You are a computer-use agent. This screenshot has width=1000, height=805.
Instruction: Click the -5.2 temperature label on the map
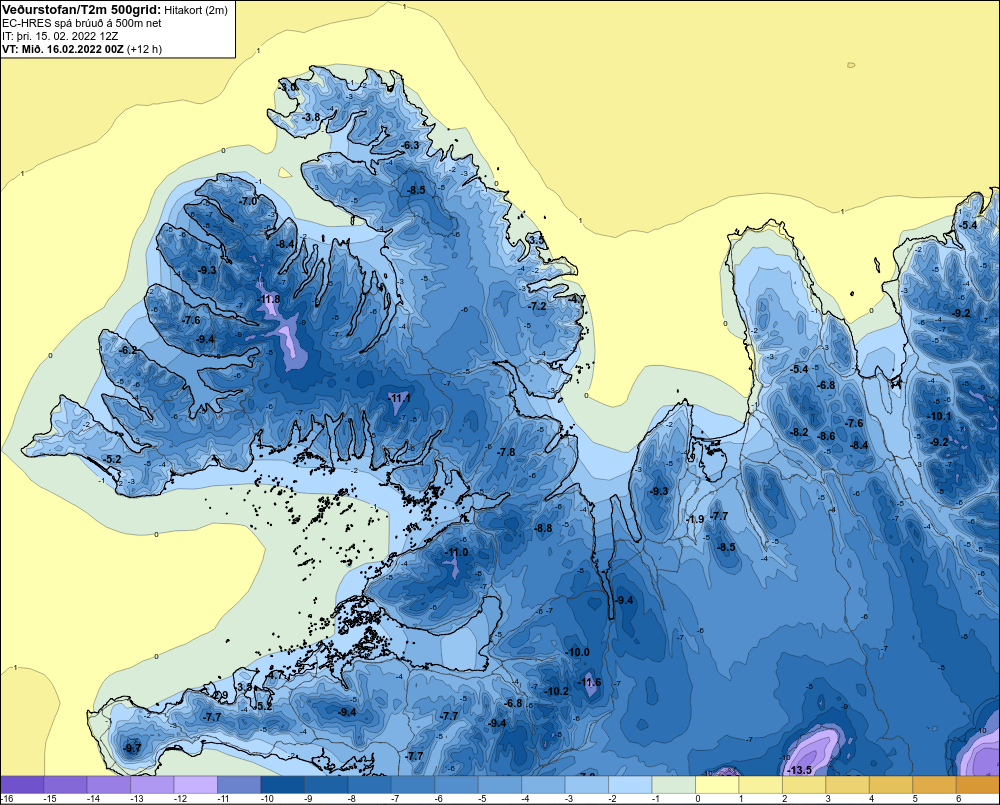[112, 459]
